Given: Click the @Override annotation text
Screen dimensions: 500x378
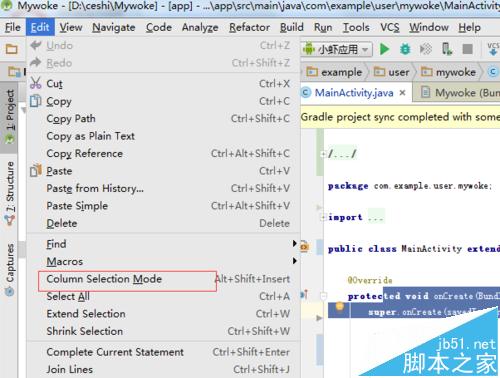Looking at the screenshot, I should 370,280.
